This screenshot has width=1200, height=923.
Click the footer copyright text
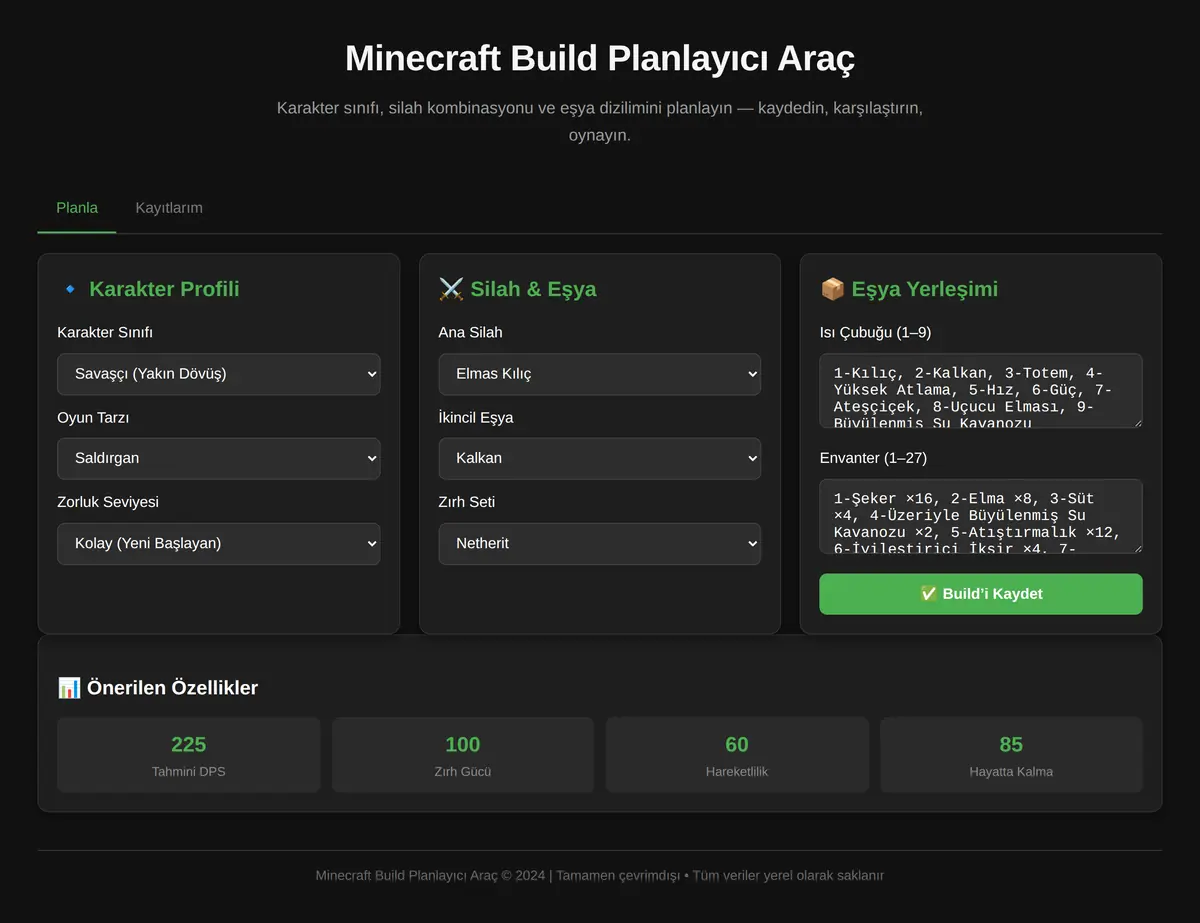tap(600, 875)
